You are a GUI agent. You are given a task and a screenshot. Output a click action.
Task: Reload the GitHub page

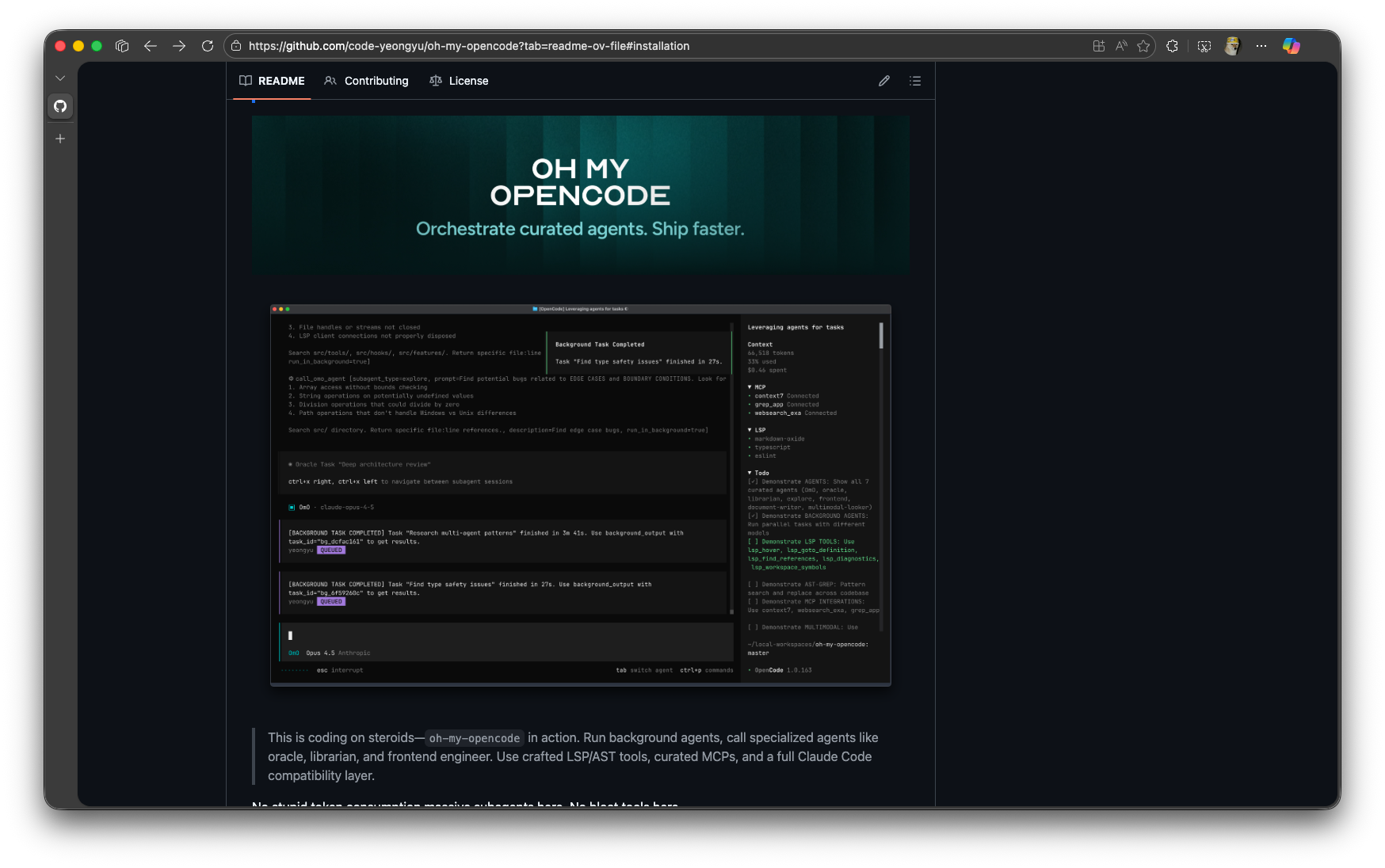coord(208,46)
